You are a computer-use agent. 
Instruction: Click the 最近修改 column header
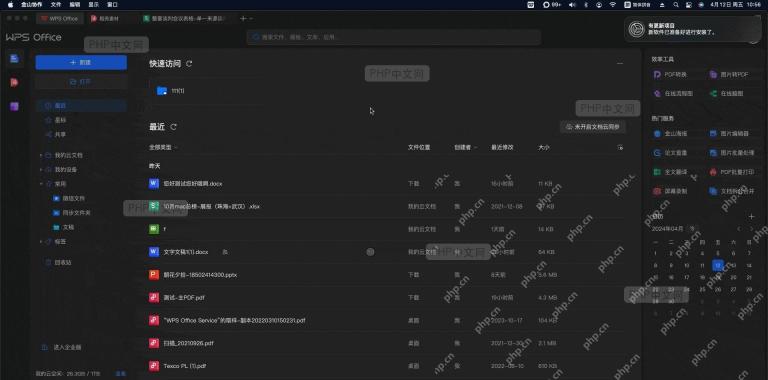click(x=502, y=147)
